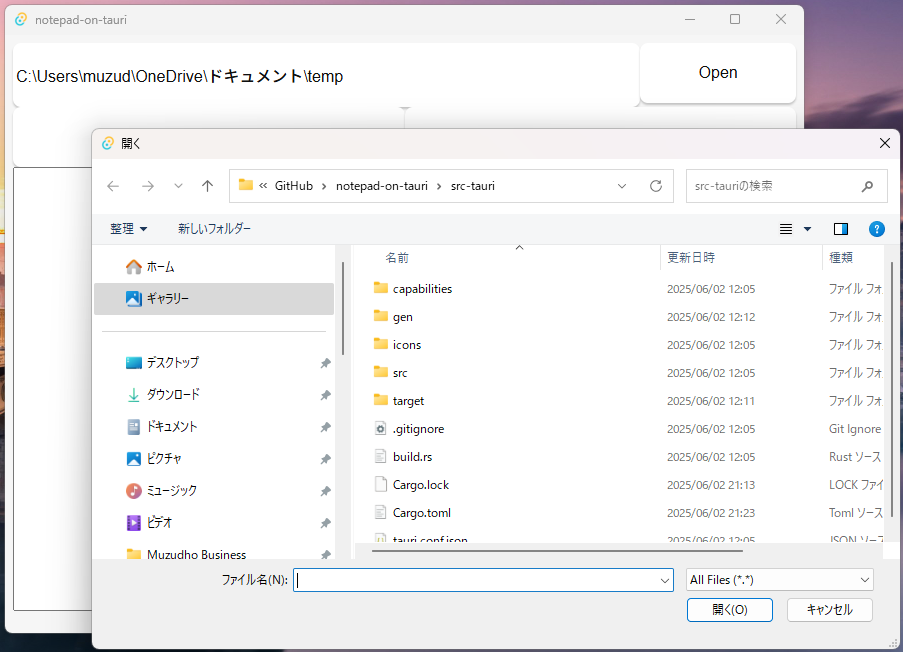This screenshot has height=652, width=903.
Task: Select ギャラリー in the navigation pane
Action: (x=214, y=298)
